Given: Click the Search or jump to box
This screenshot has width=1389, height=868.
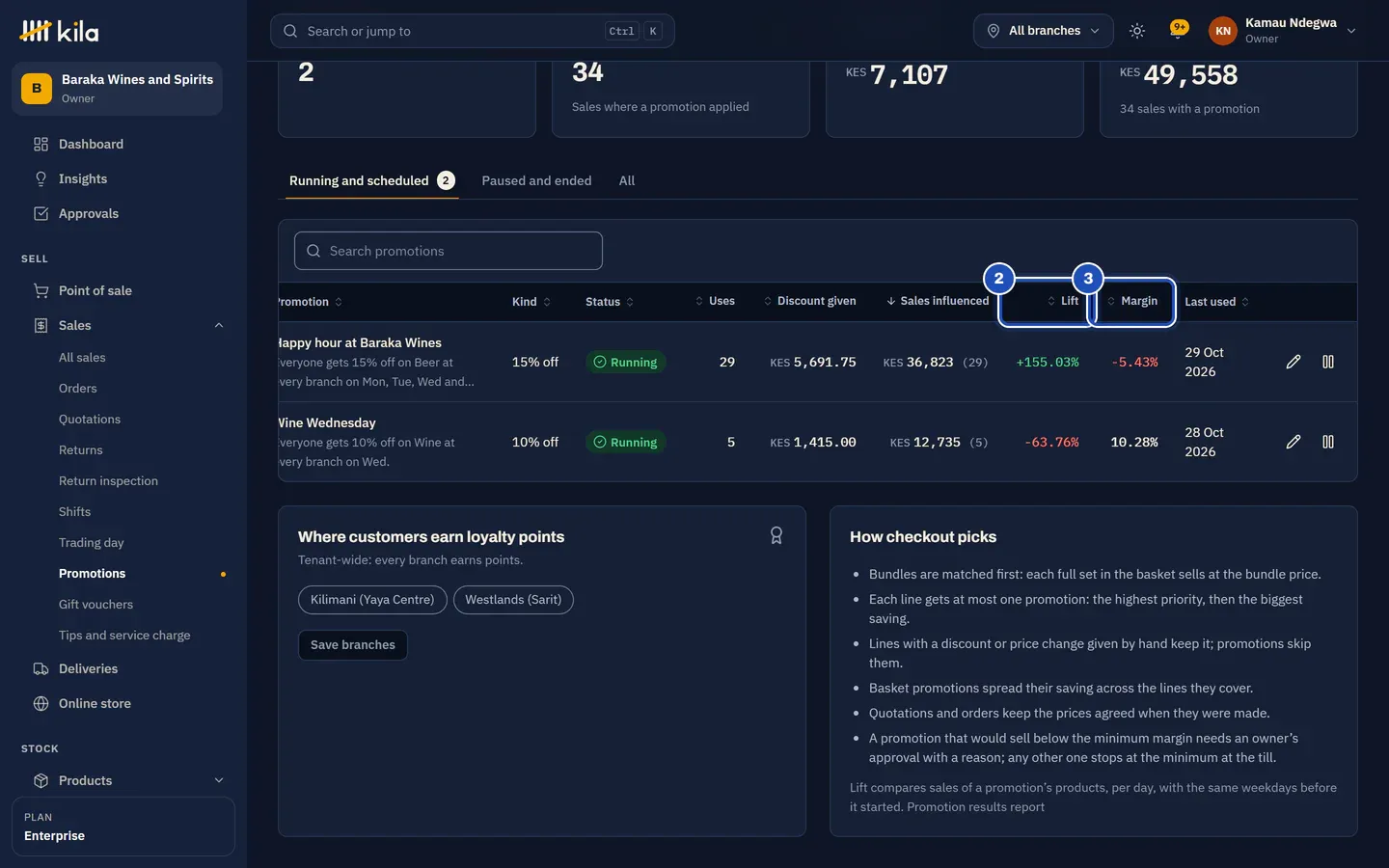Looking at the screenshot, I should pyautogui.click(x=473, y=31).
